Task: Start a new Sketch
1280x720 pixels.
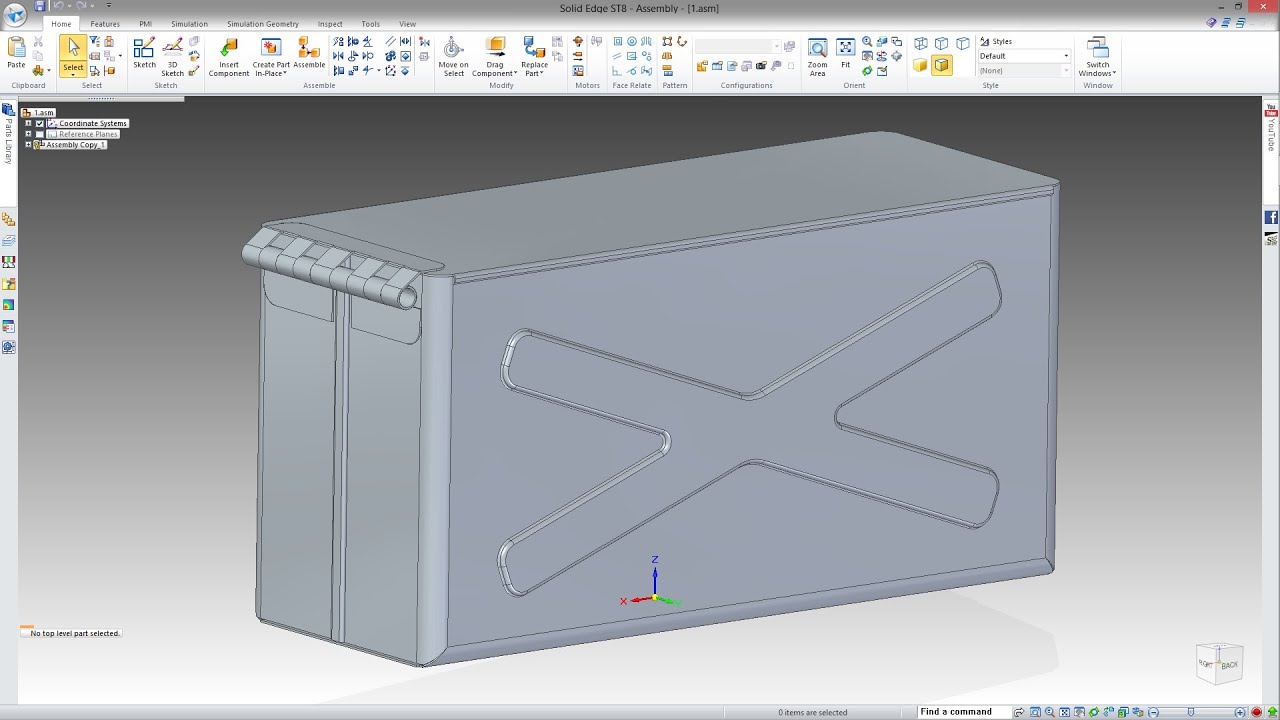Action: point(144,54)
